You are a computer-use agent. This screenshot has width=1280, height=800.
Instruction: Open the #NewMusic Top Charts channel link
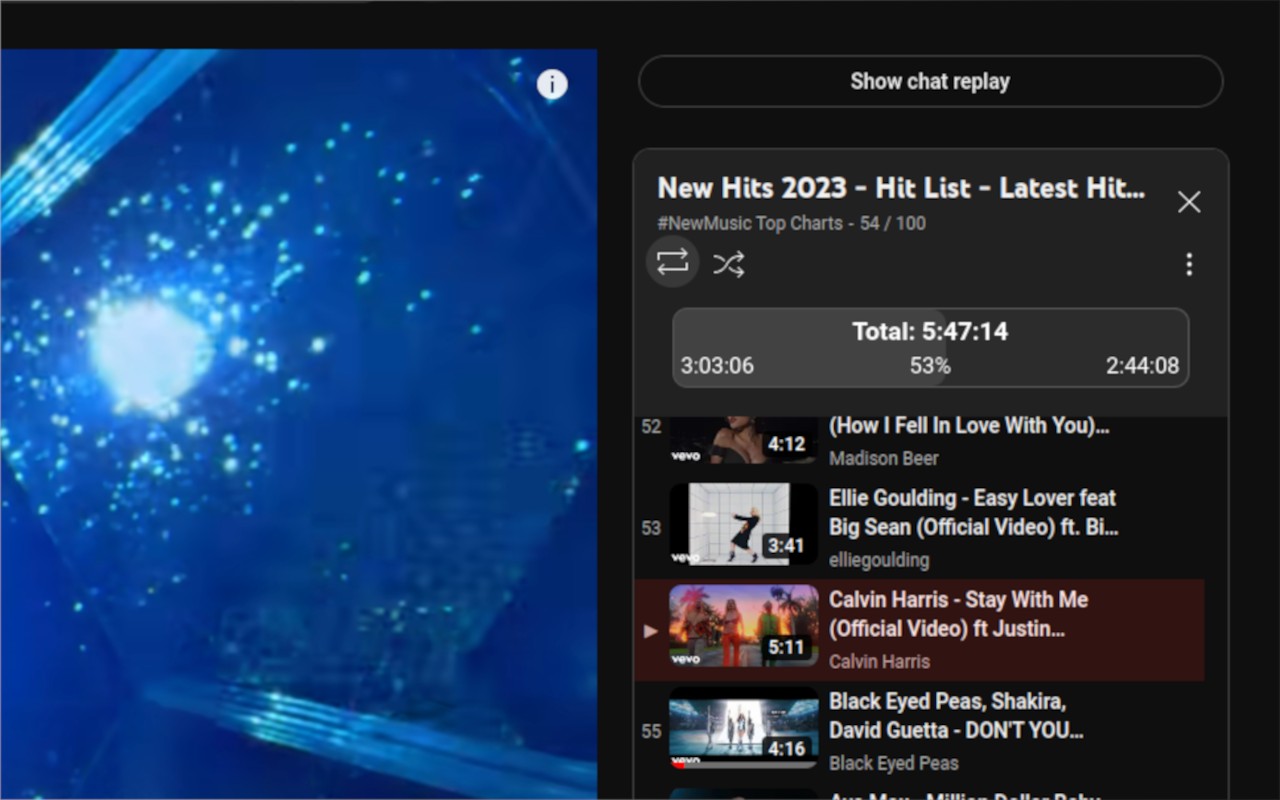pos(750,224)
